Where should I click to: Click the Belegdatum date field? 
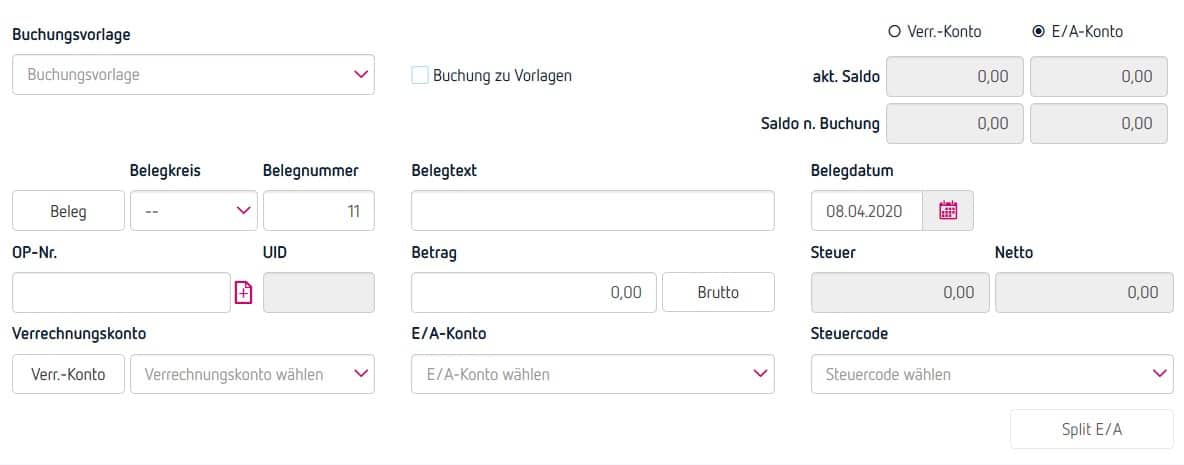click(x=866, y=211)
